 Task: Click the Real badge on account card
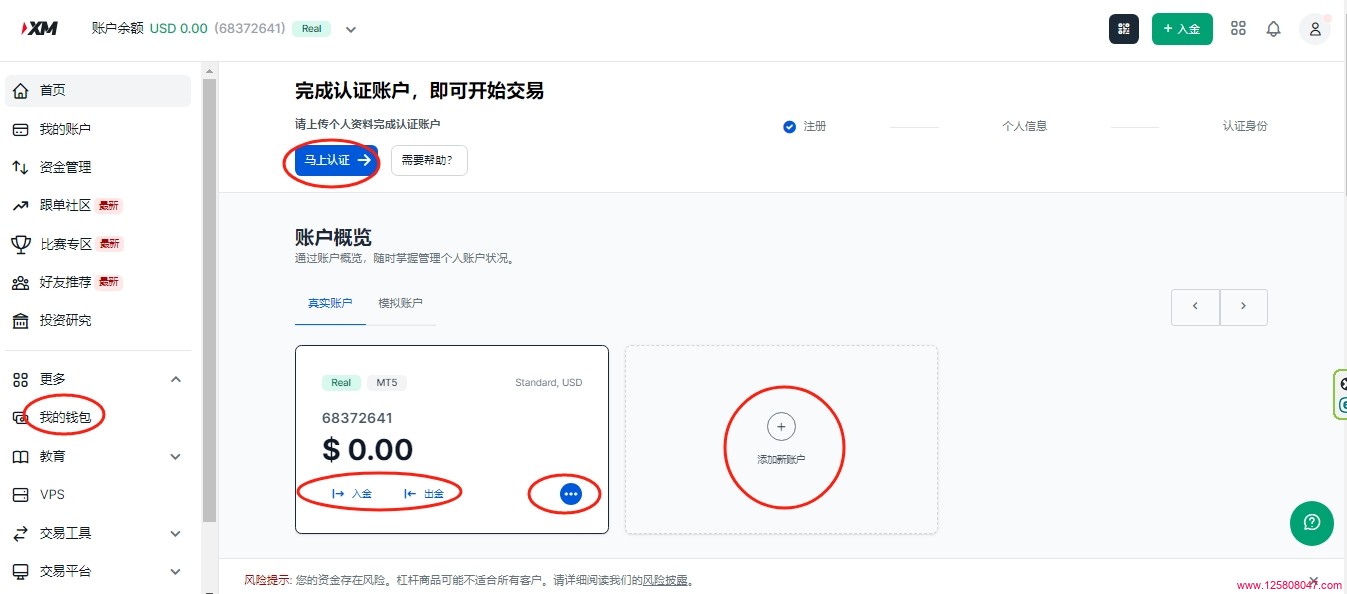(x=341, y=383)
